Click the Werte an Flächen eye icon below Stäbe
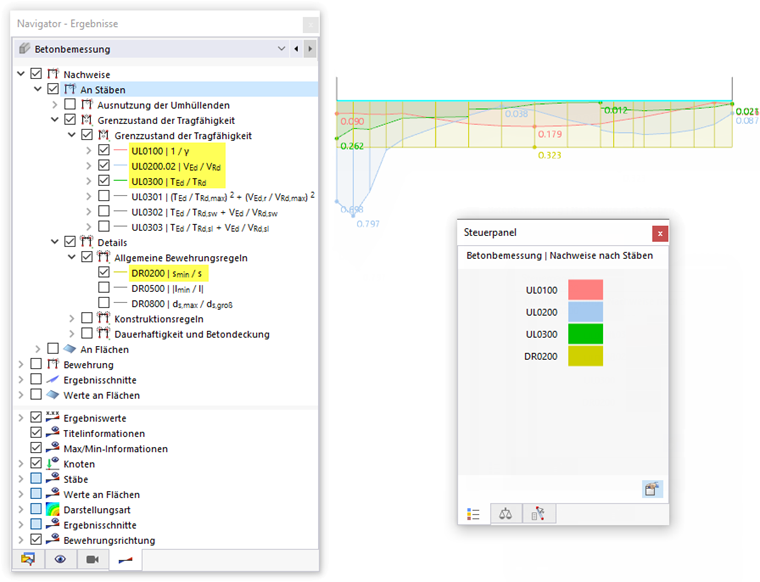 [x=52, y=494]
